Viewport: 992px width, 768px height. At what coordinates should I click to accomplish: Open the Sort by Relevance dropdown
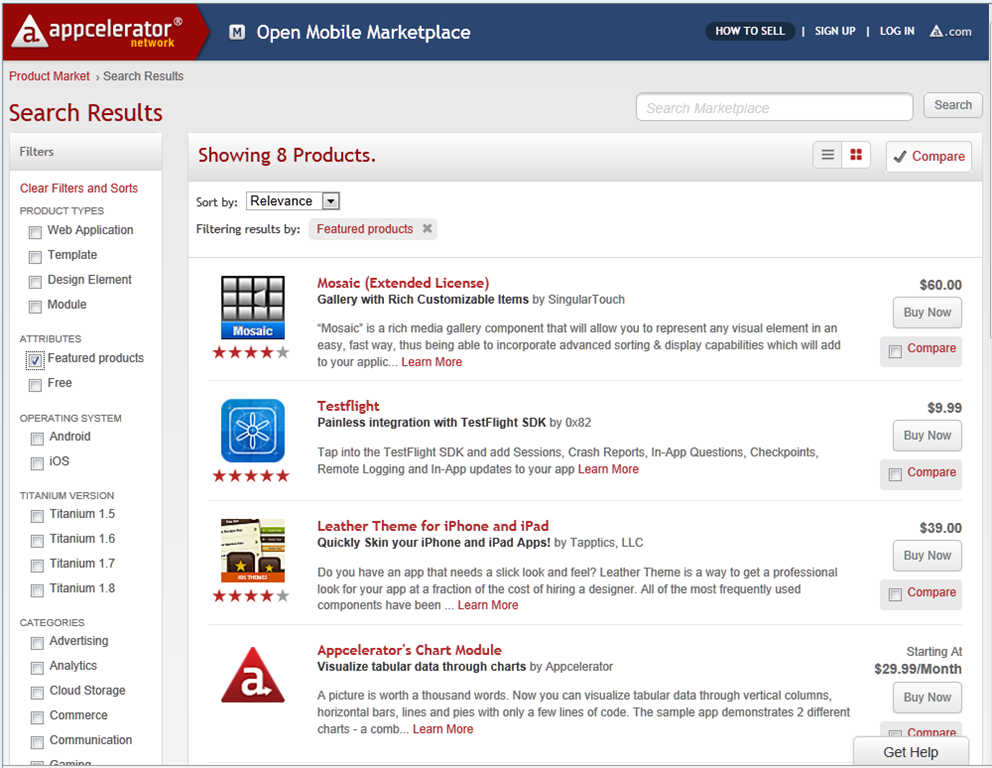coord(293,201)
